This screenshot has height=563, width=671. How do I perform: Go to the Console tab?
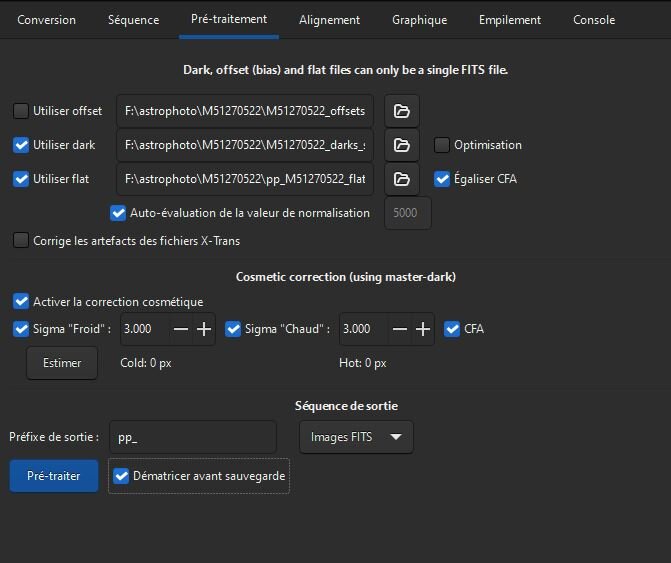click(594, 20)
